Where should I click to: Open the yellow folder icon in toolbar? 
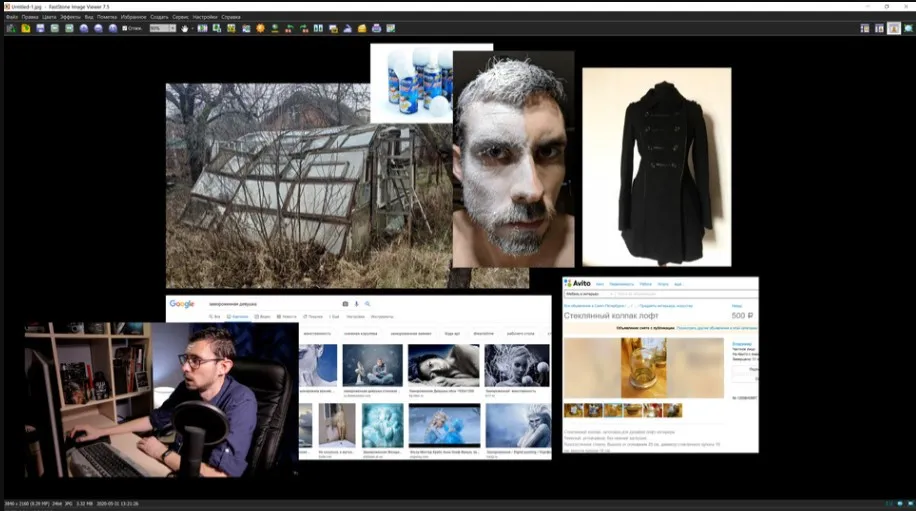pos(362,28)
